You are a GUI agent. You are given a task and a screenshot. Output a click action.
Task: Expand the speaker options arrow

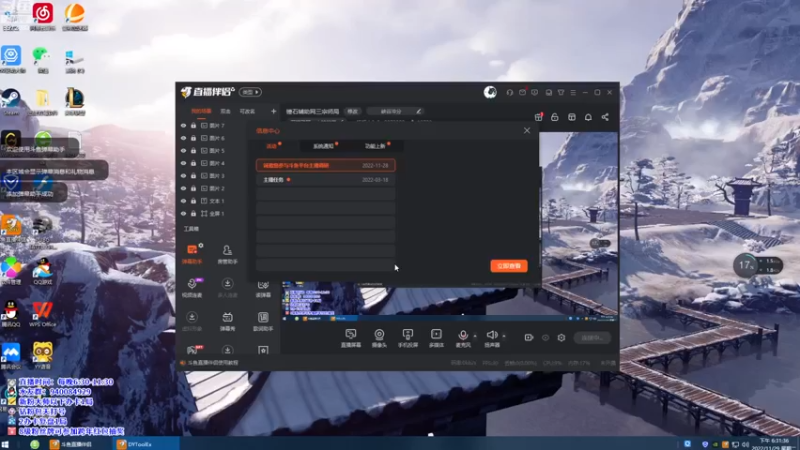(x=504, y=336)
